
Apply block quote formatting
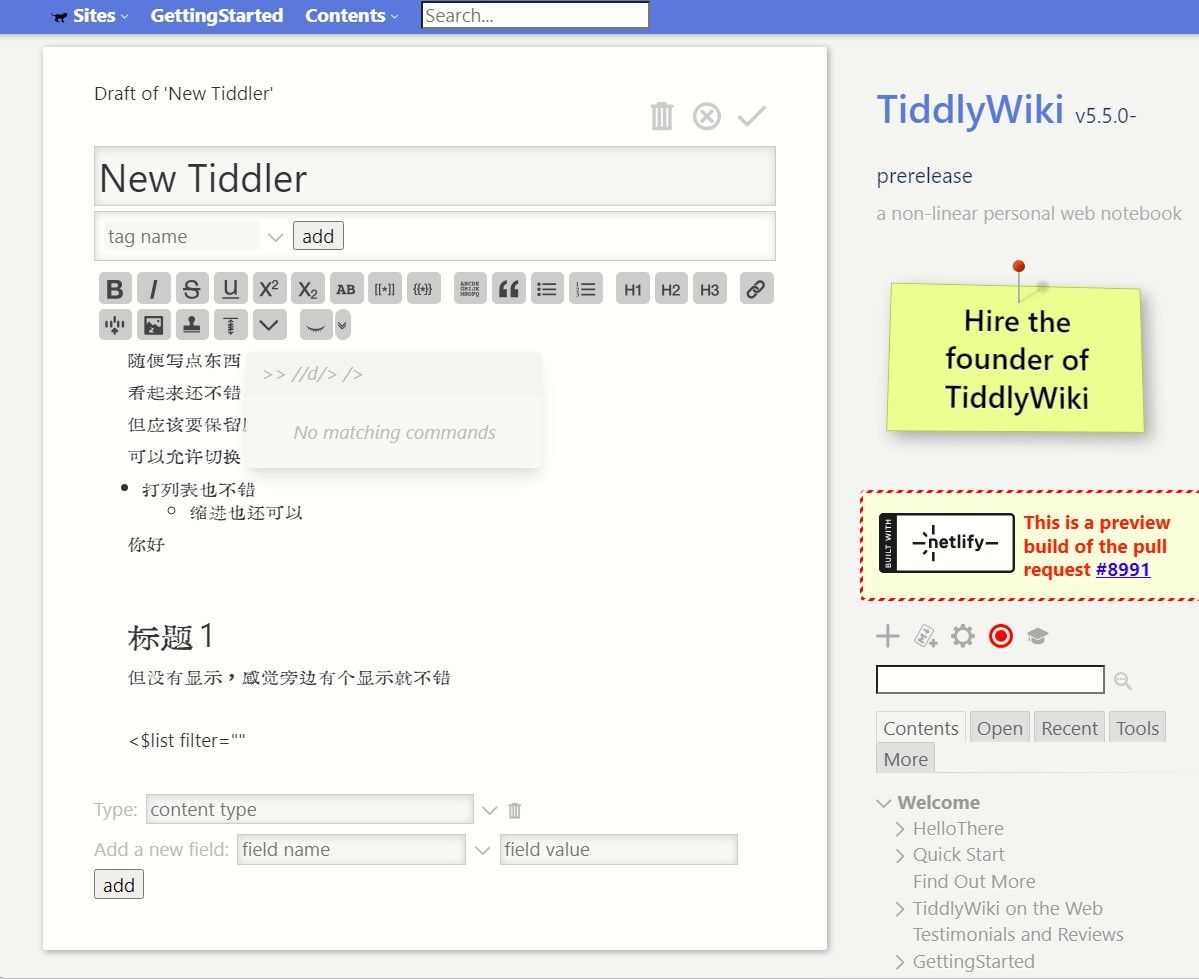click(509, 289)
